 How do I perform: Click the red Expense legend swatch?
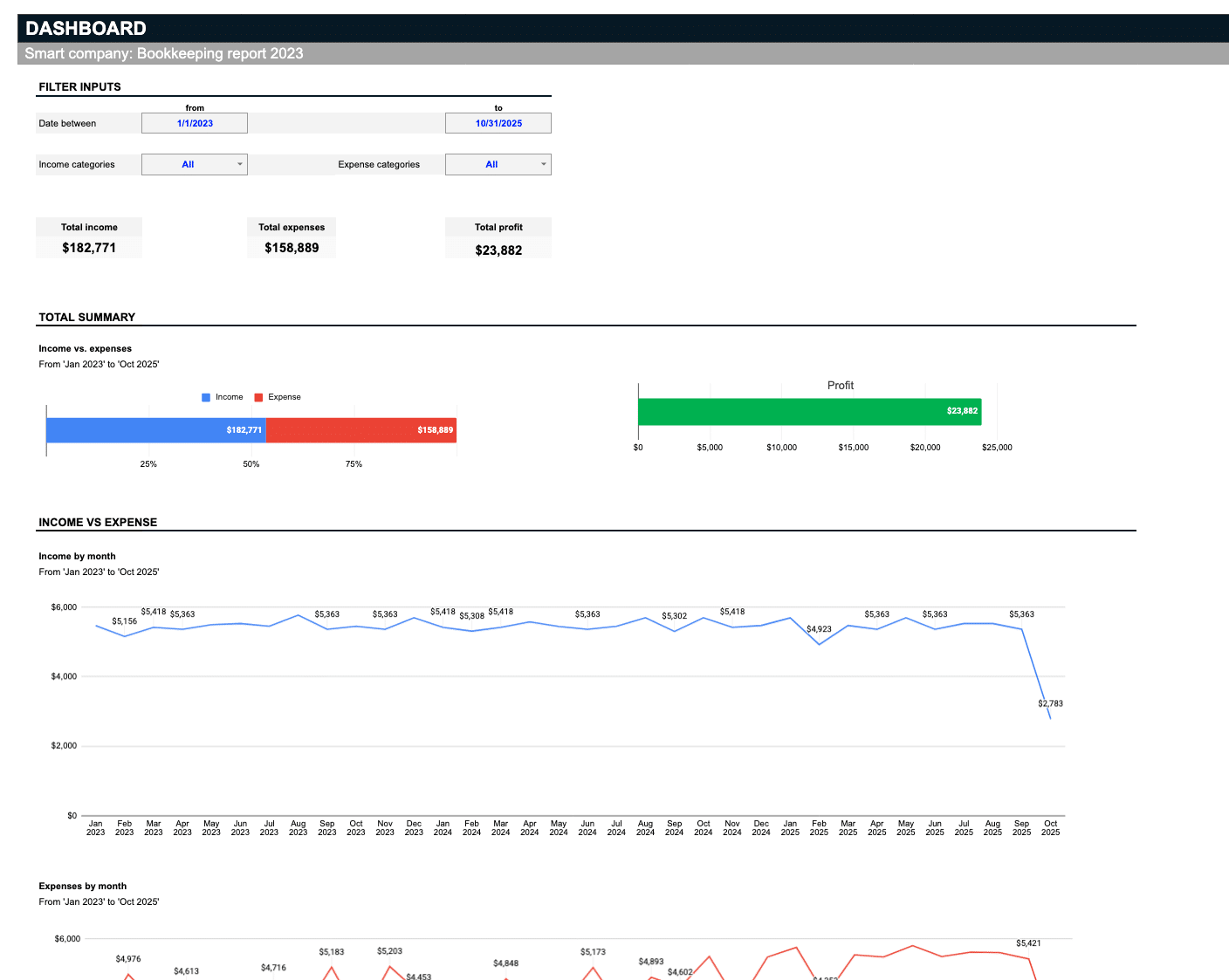click(x=258, y=397)
